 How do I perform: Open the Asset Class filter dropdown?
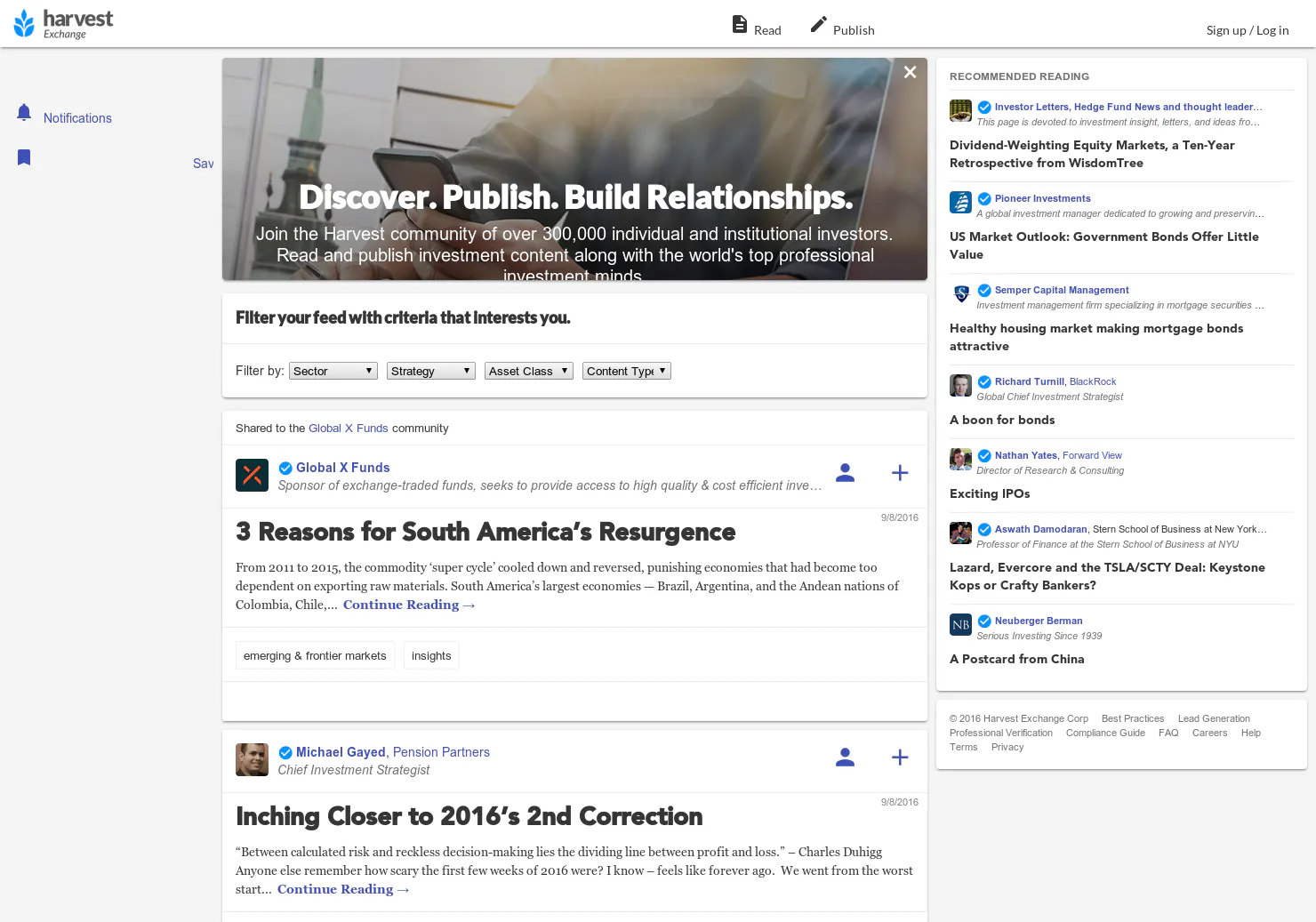[529, 371]
